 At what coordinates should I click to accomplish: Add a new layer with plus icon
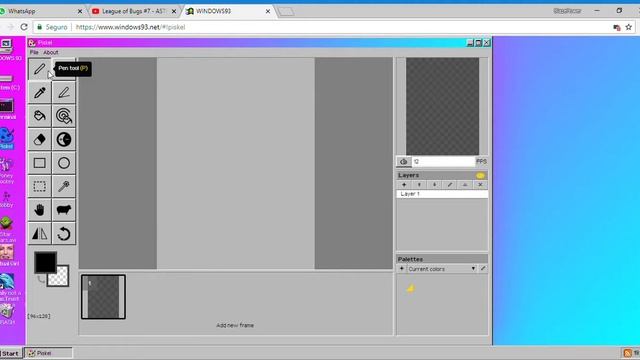(404, 185)
